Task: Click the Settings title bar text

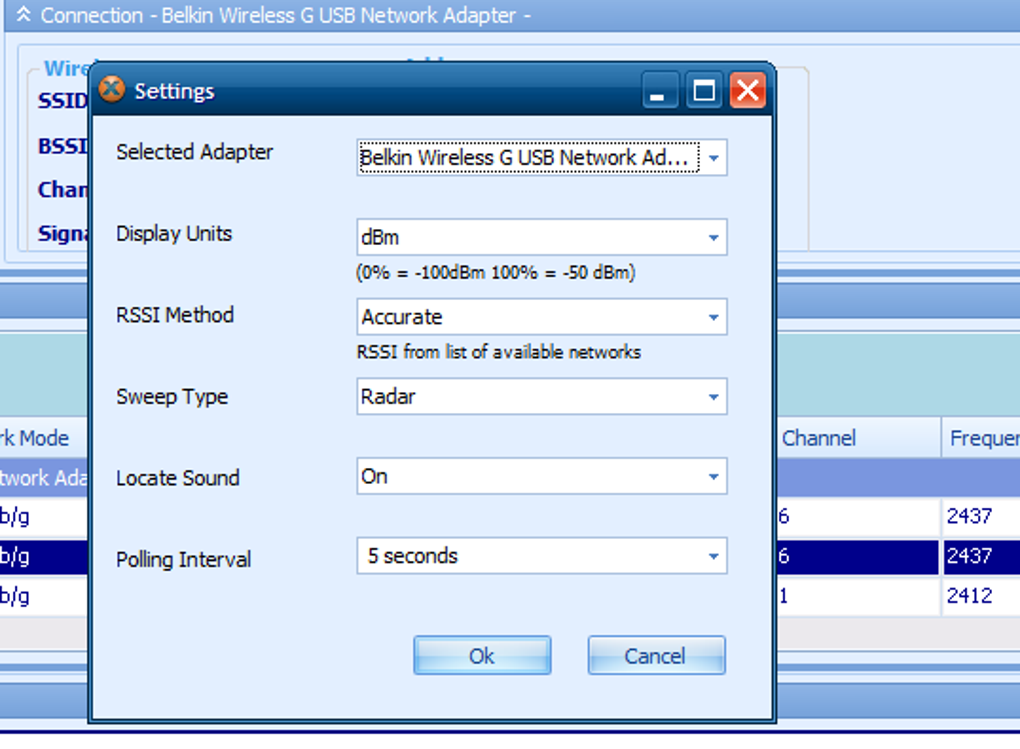Action: pos(174,91)
